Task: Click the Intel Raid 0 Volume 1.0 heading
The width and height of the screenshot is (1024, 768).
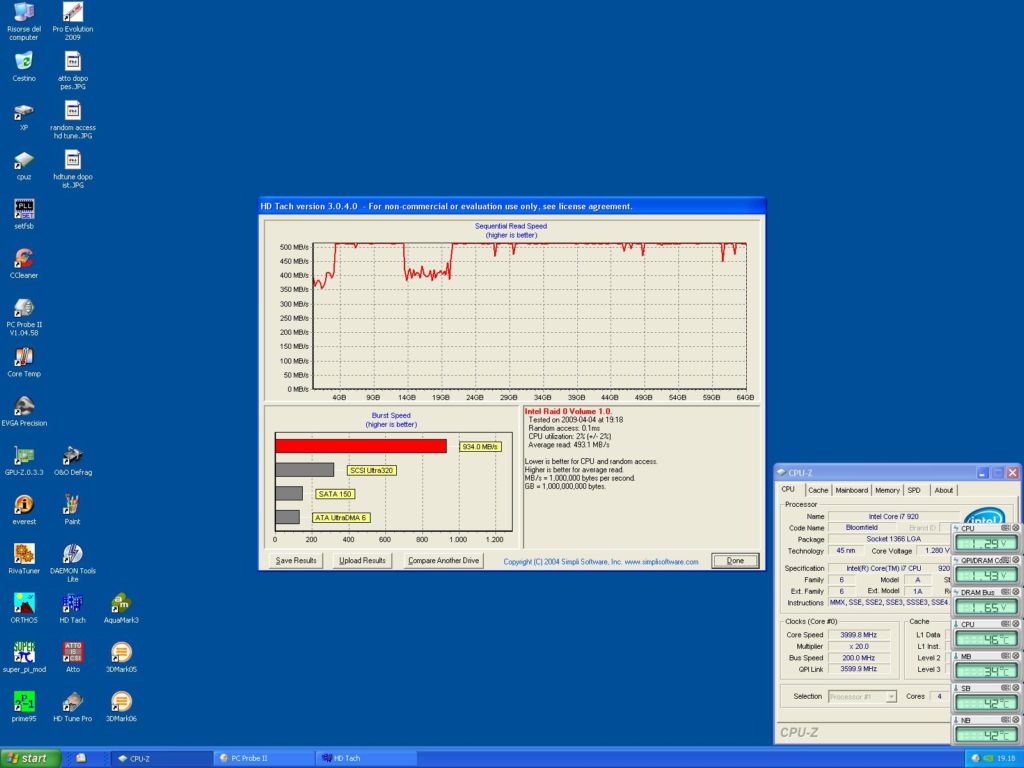Action: click(x=568, y=411)
